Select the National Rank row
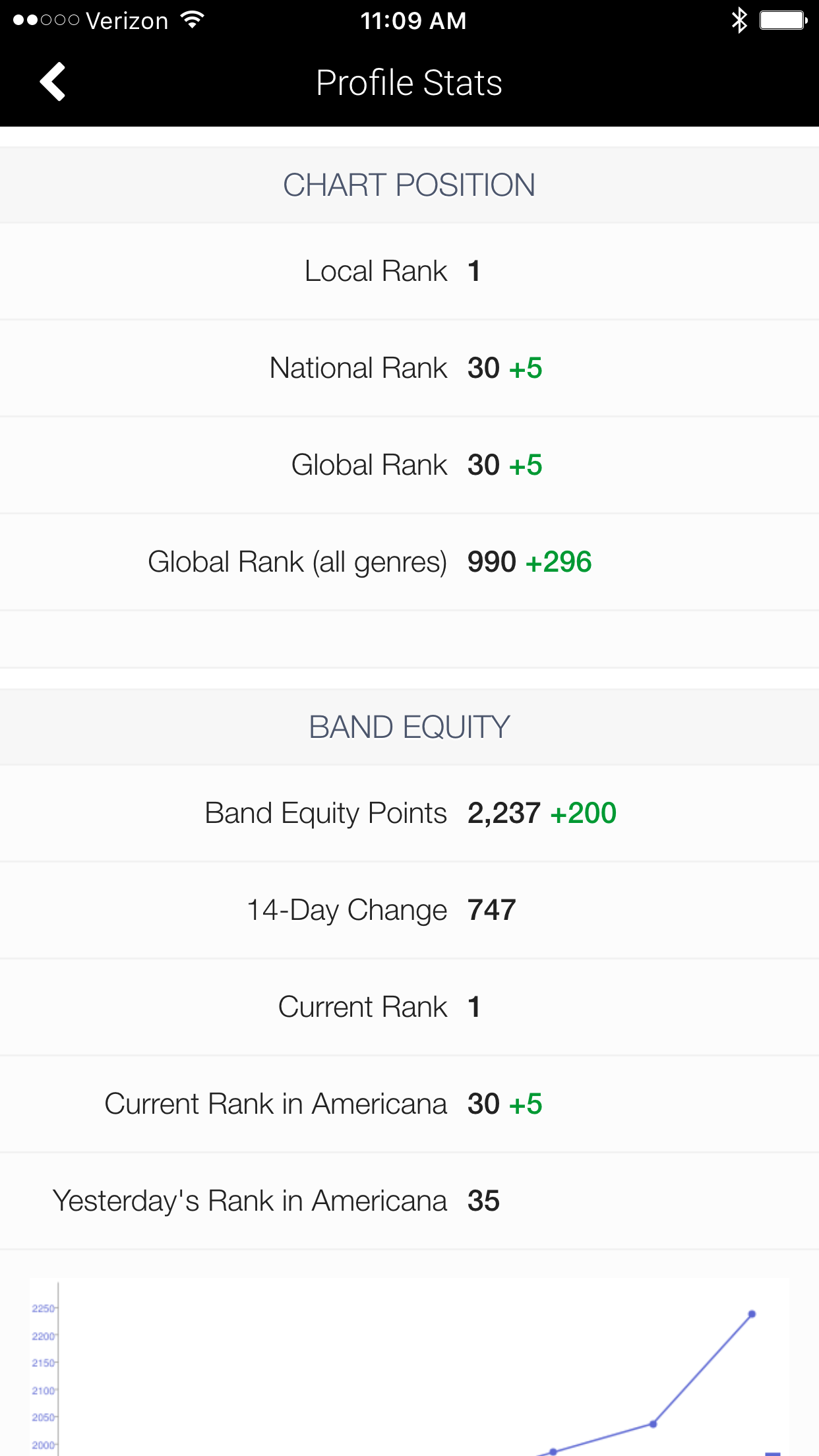 tap(409, 368)
